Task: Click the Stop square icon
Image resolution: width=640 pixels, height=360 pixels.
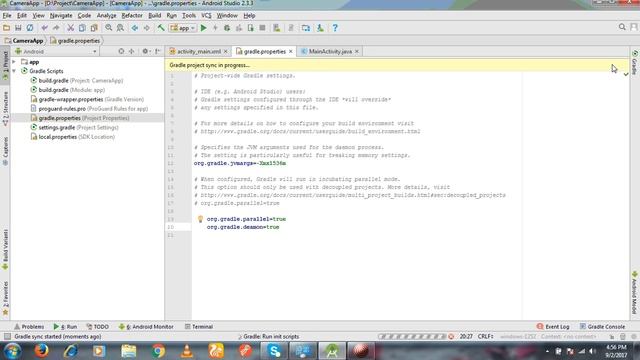Action: (262, 28)
